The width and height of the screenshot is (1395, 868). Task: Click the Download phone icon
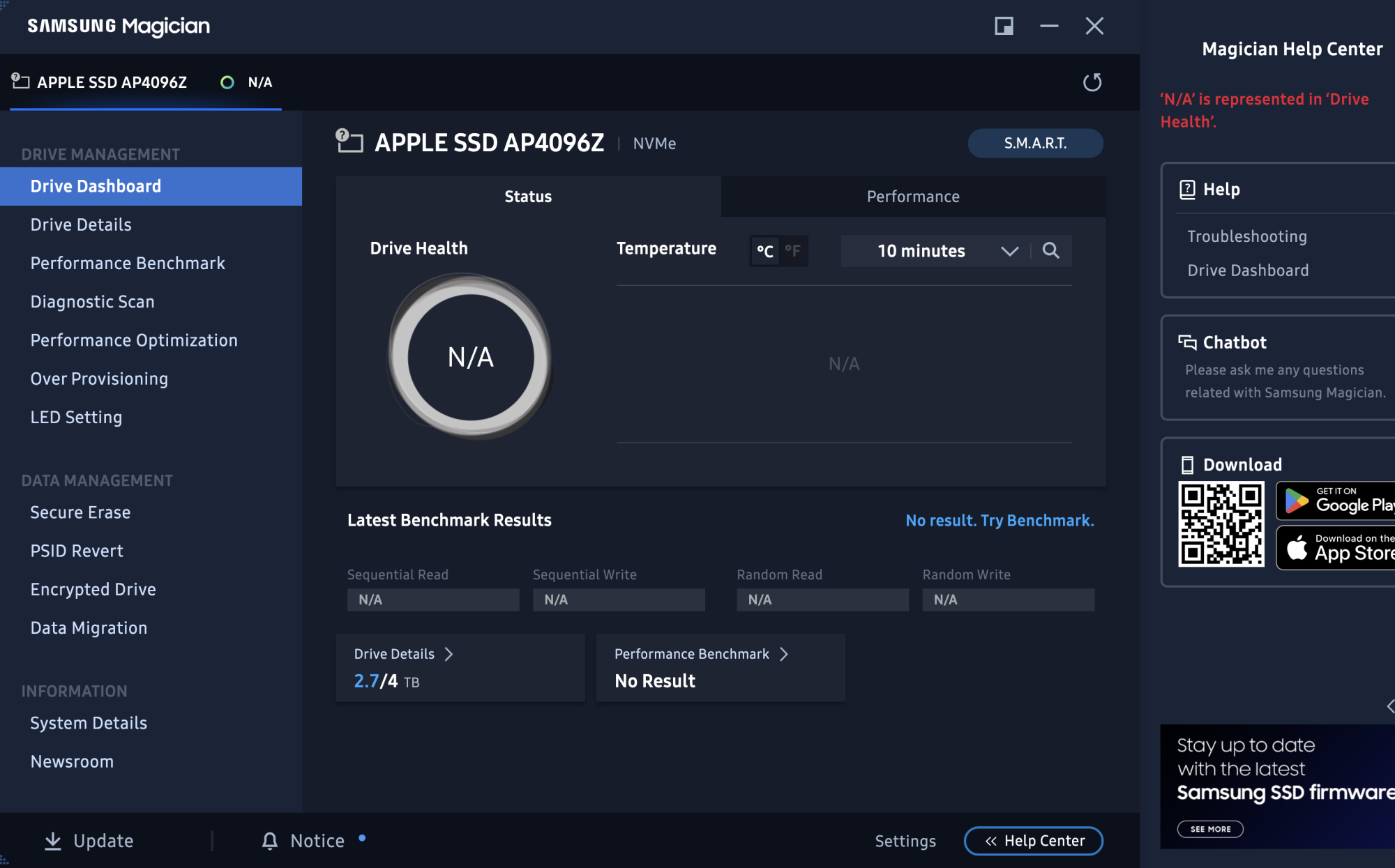[1186, 464]
